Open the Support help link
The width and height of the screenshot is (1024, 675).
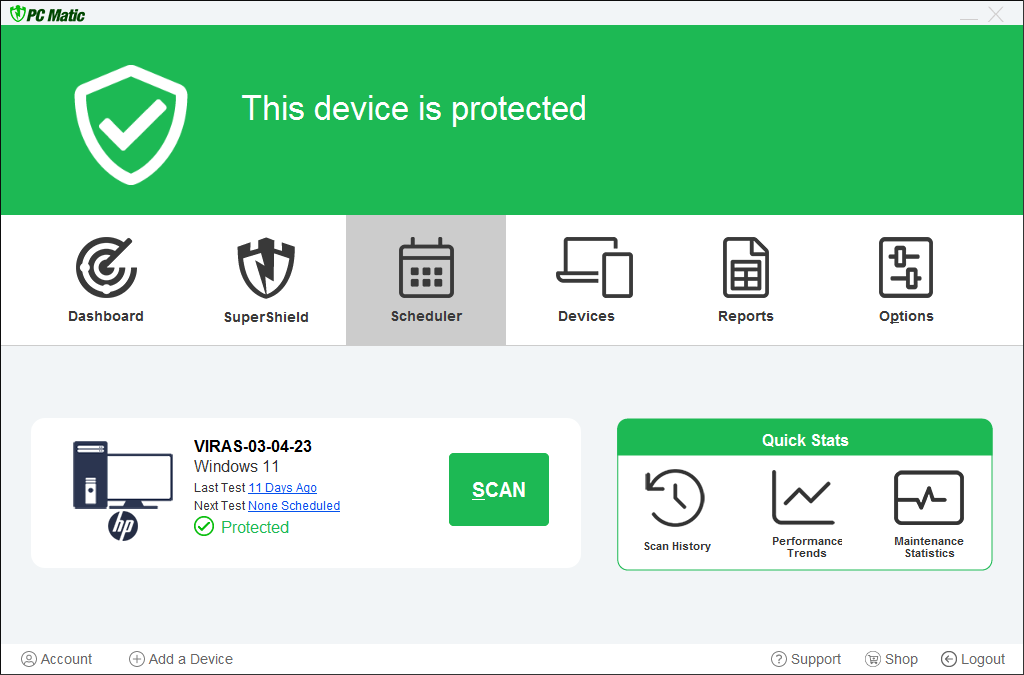click(806, 659)
